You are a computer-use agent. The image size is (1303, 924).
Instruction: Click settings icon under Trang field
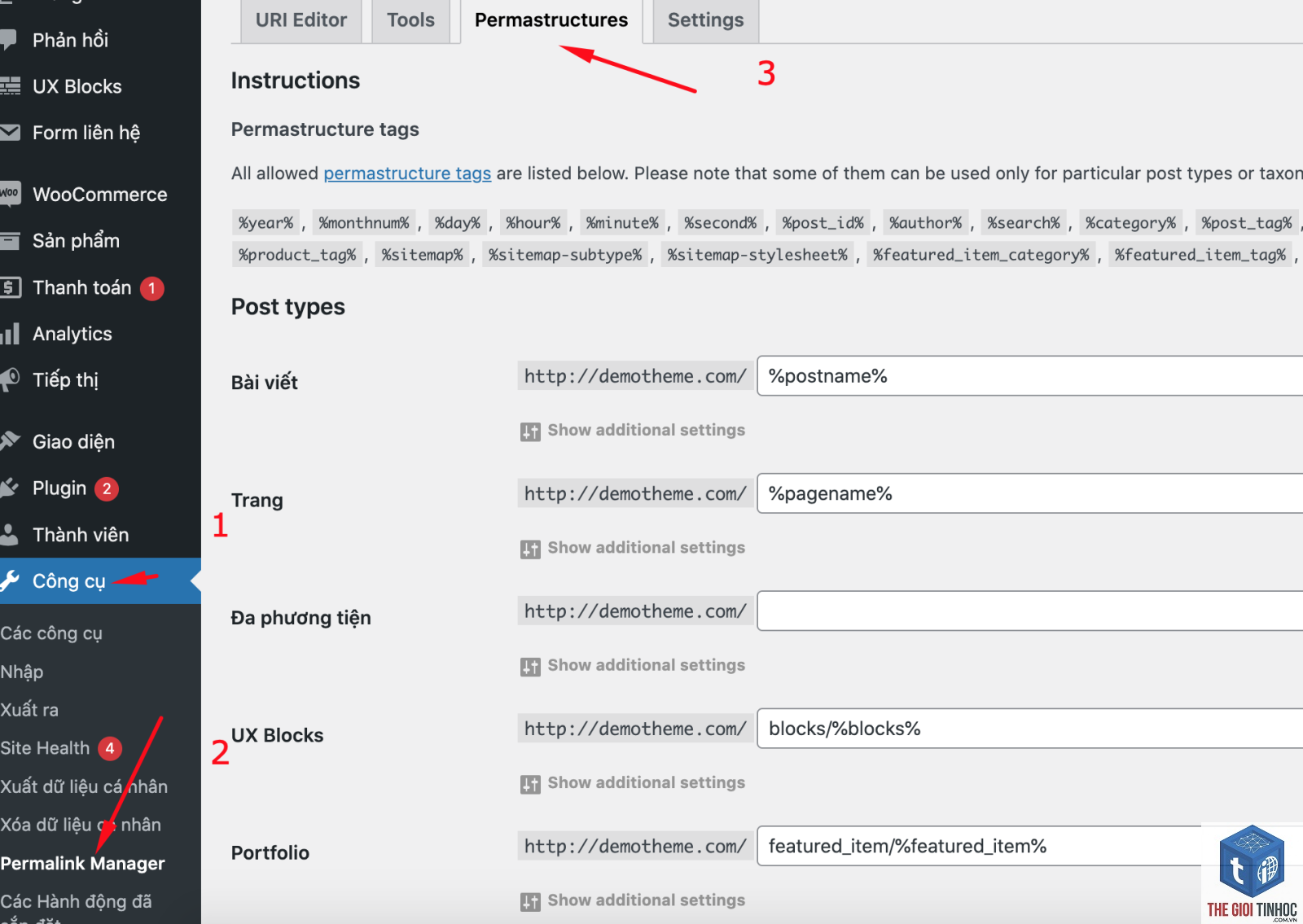point(530,550)
